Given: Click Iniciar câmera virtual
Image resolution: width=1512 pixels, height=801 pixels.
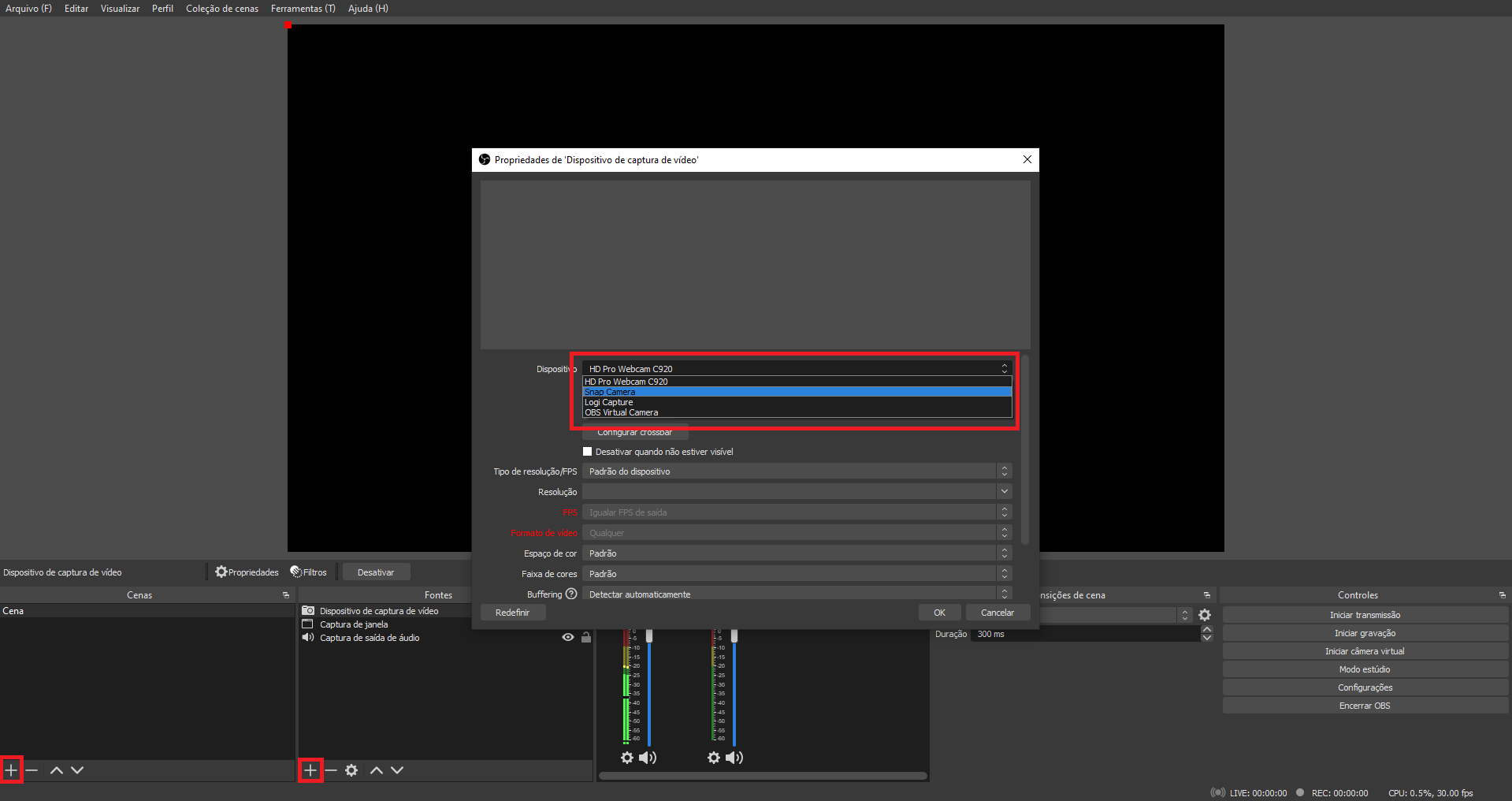Looking at the screenshot, I should click(x=1365, y=651).
